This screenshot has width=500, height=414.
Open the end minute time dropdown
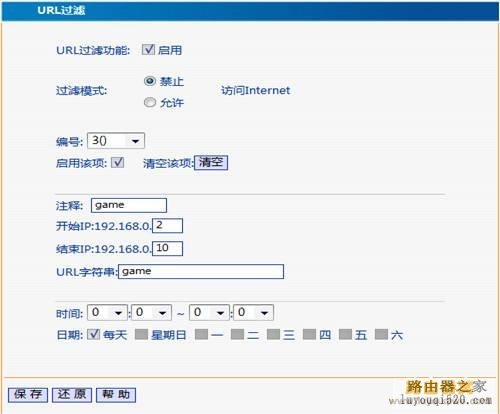point(254,313)
